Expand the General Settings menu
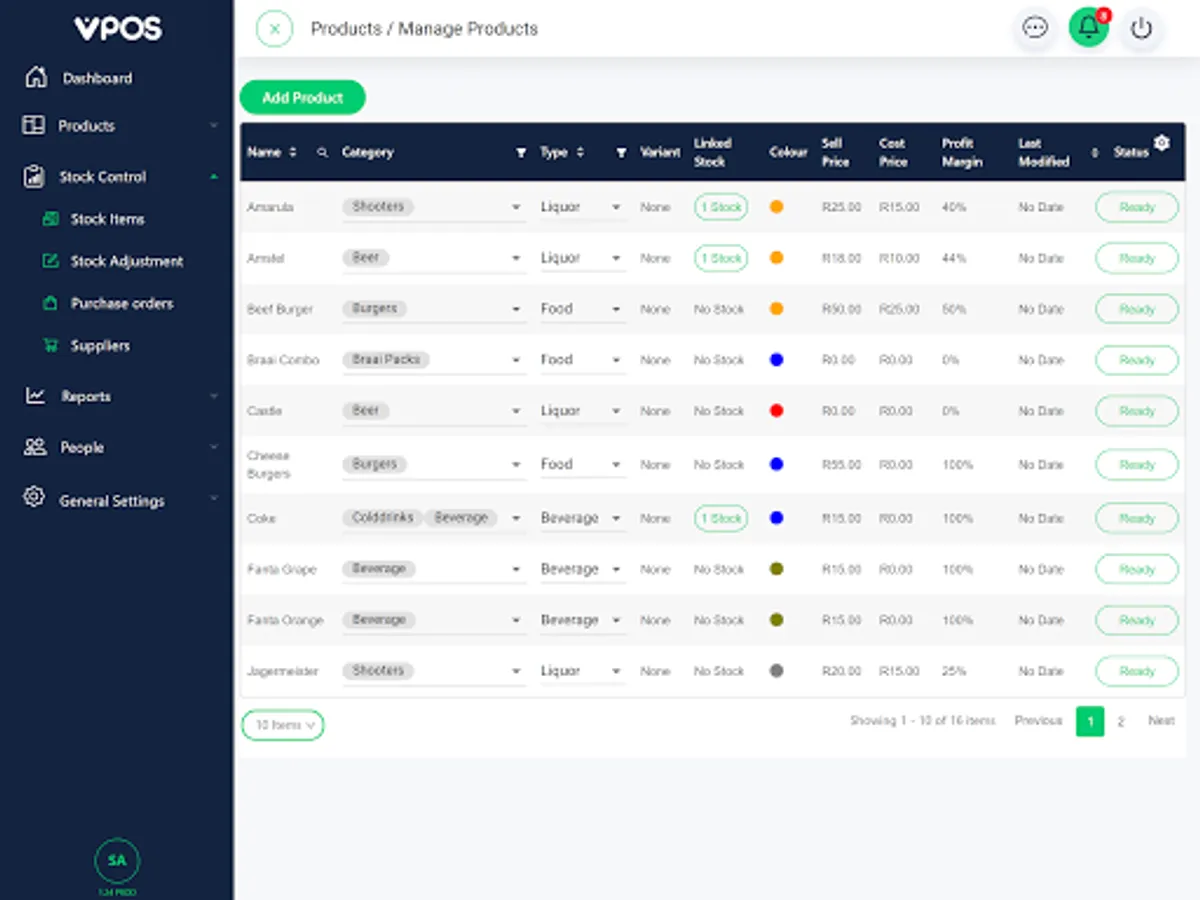The width and height of the screenshot is (1200, 900). pyautogui.click(x=120, y=500)
